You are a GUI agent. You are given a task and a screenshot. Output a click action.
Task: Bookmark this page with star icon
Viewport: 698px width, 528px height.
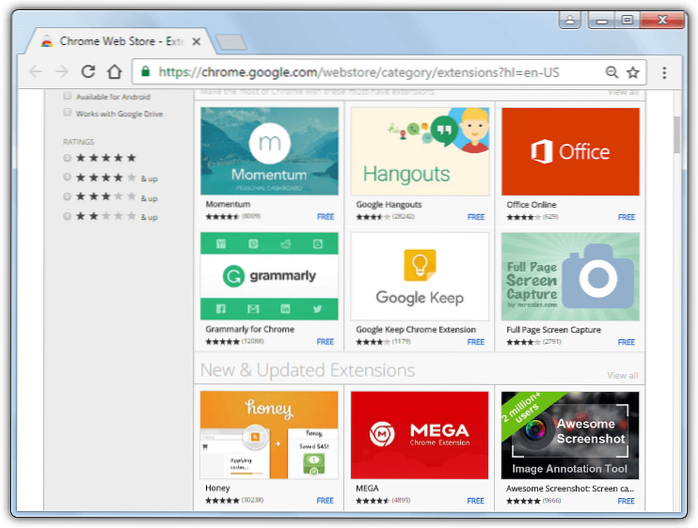coord(633,72)
